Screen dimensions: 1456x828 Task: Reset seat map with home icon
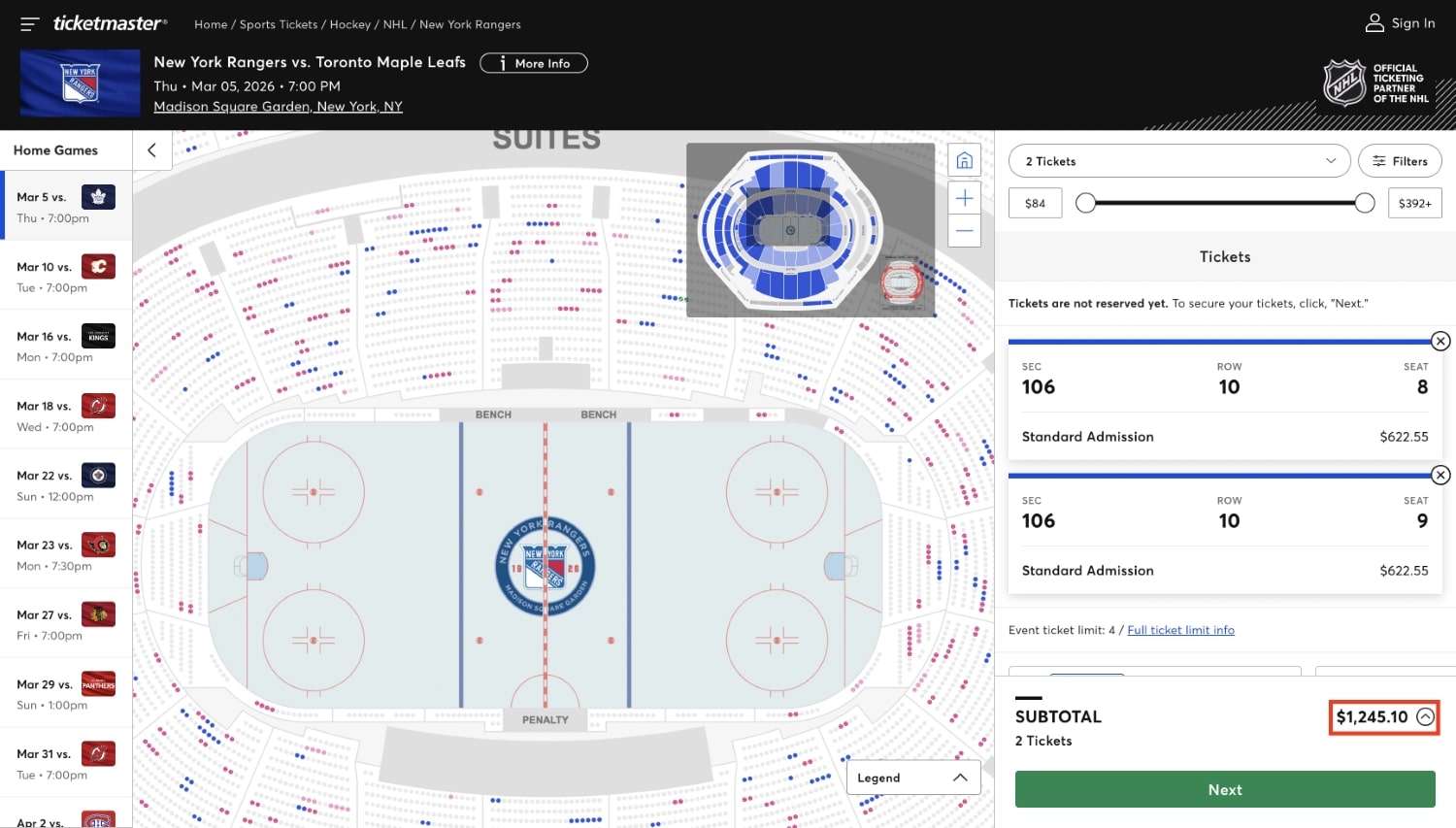(x=964, y=160)
